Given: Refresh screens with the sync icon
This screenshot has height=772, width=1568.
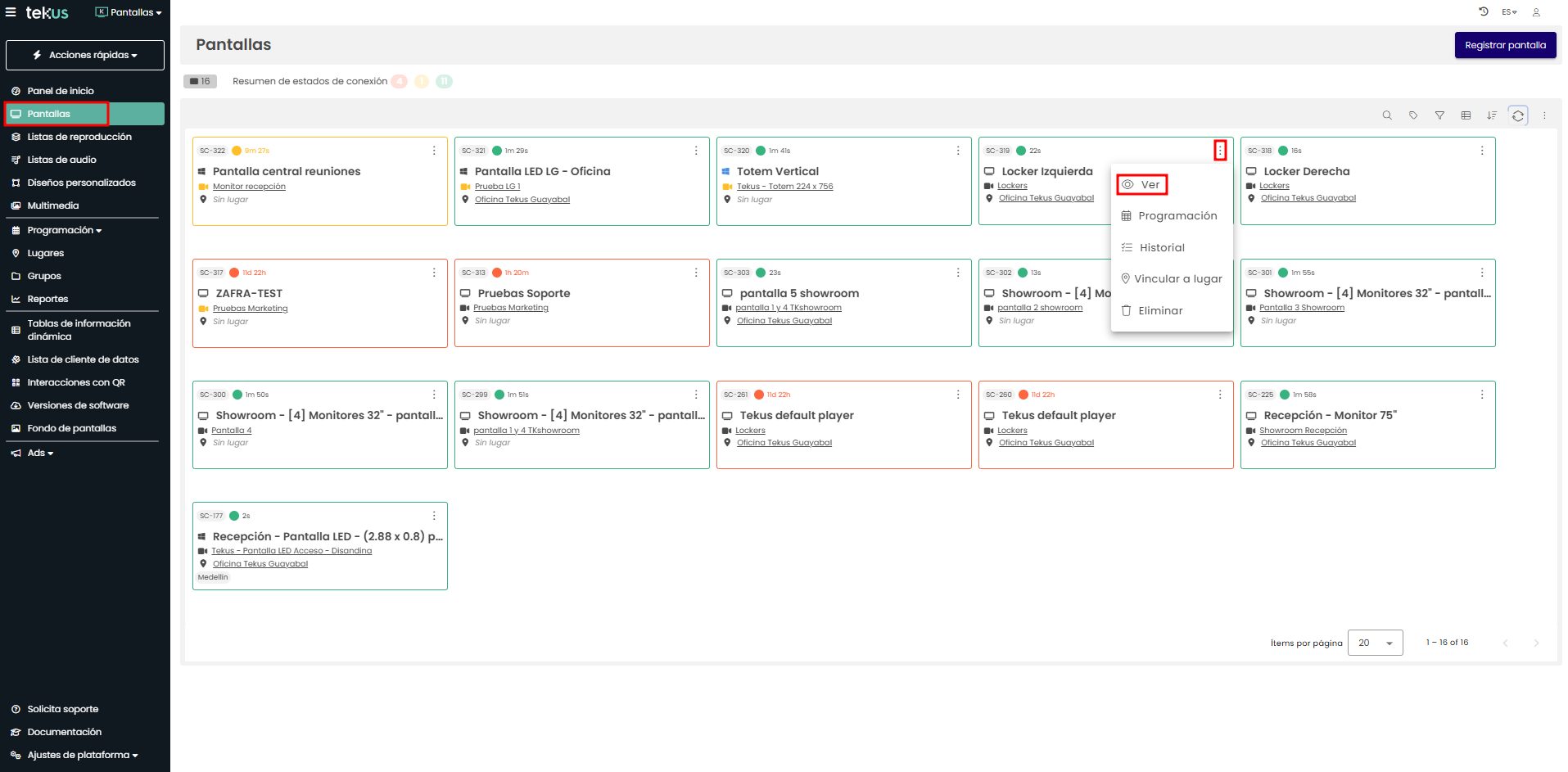Looking at the screenshot, I should (x=1518, y=115).
